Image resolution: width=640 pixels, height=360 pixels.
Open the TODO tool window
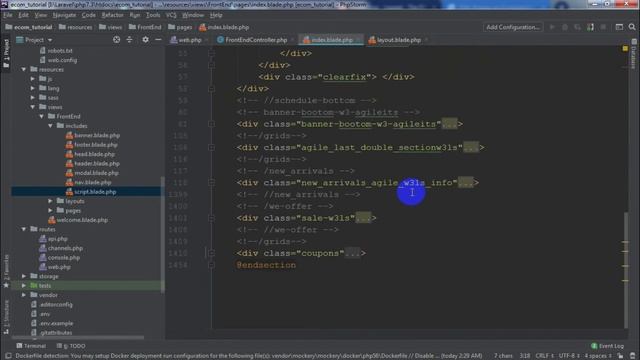[x=71, y=346]
